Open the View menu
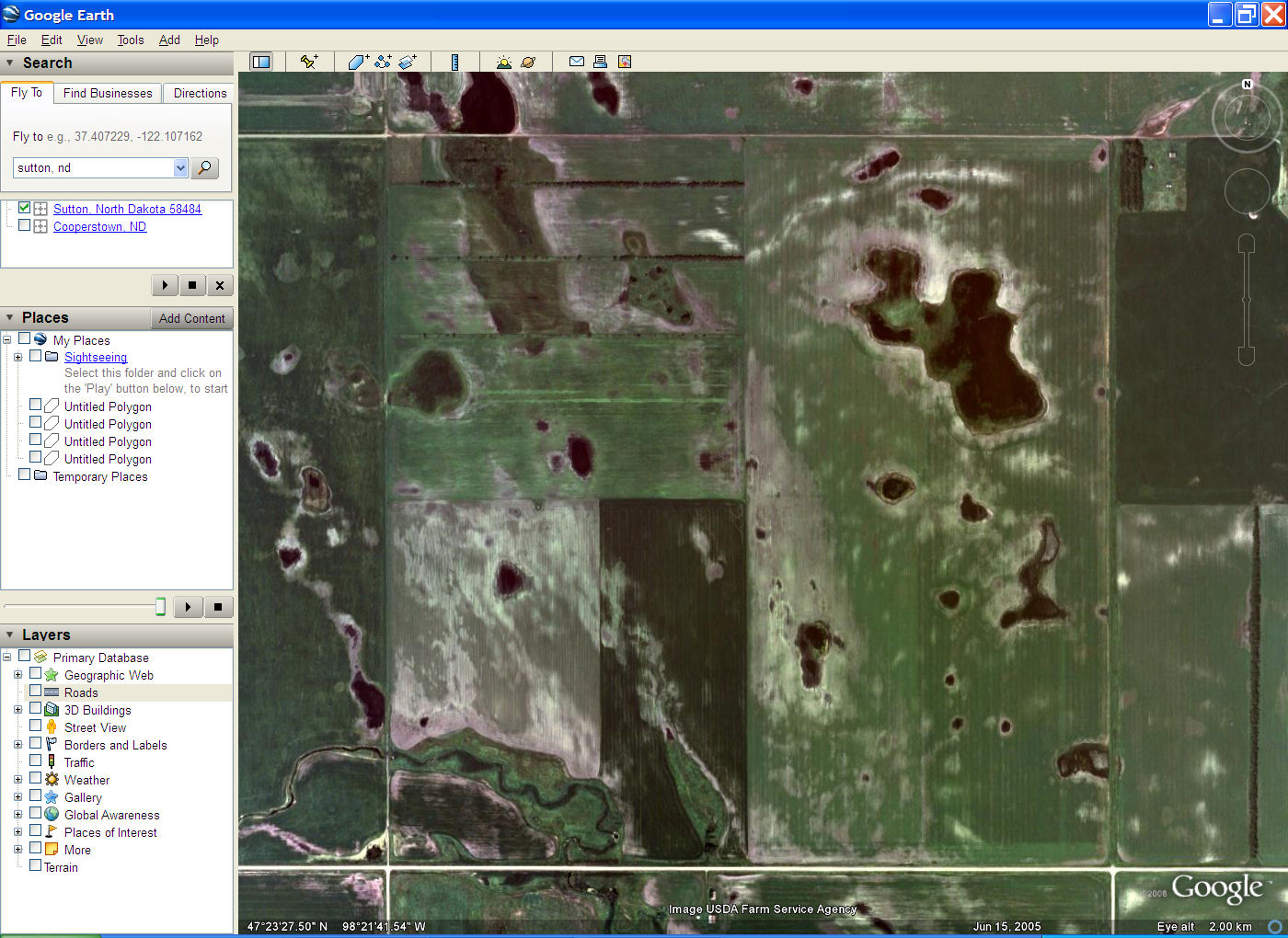Screen dimensions: 1288x938 coord(90,40)
